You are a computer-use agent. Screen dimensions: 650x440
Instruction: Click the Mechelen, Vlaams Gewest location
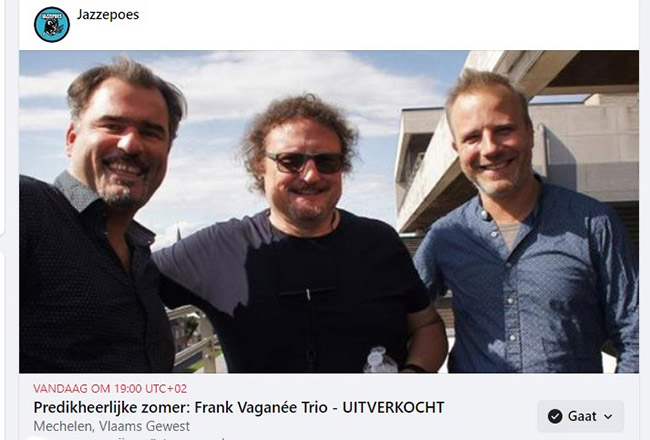[112, 426]
